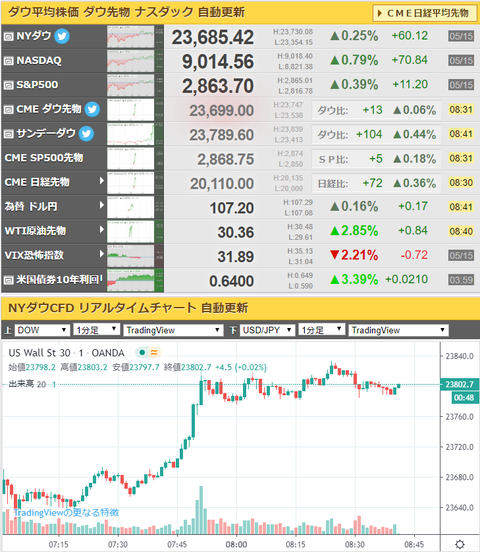The width and height of the screenshot is (480, 552).
Task: Click the S&P500 row label
Action: click(x=37, y=85)
